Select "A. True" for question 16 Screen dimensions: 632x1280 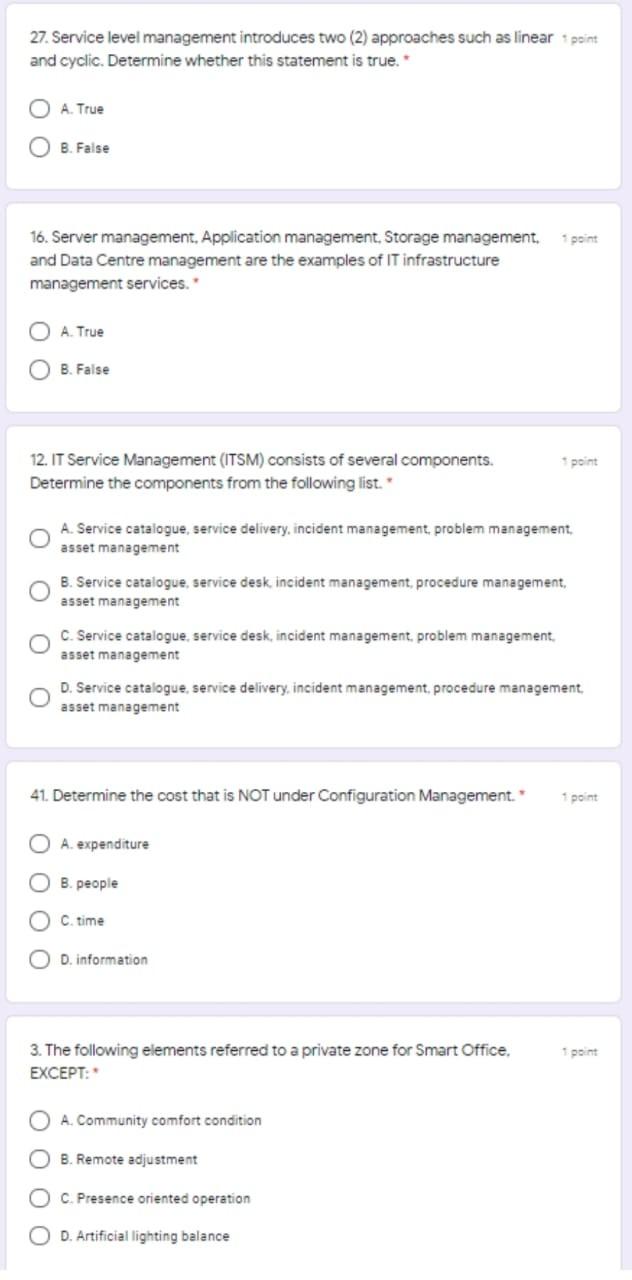39,331
